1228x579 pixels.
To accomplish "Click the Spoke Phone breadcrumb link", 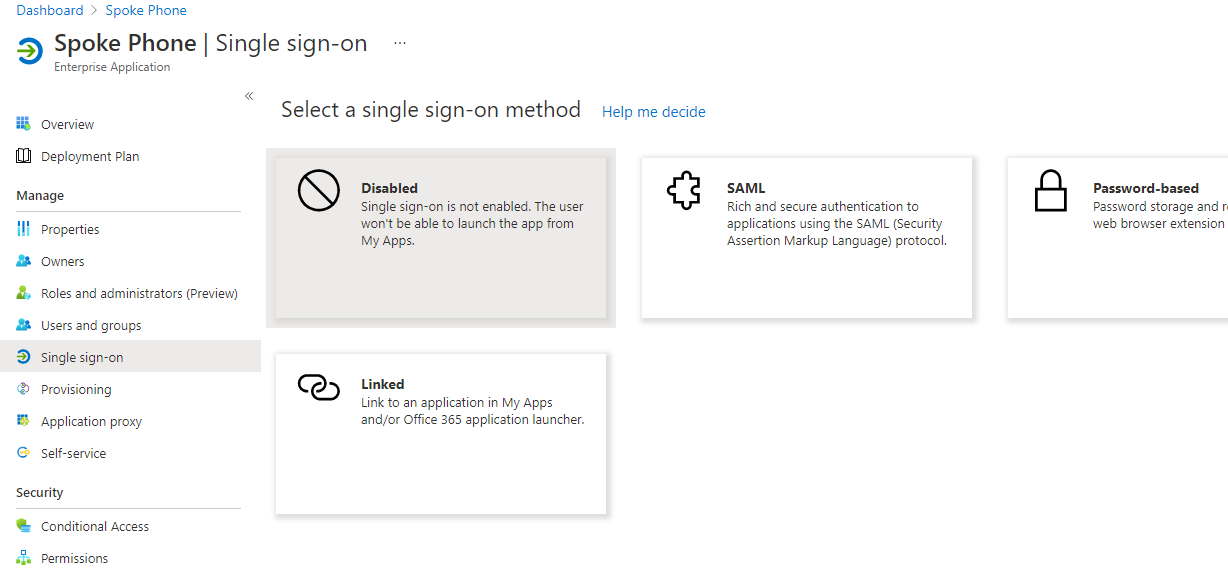I will pyautogui.click(x=146, y=10).
